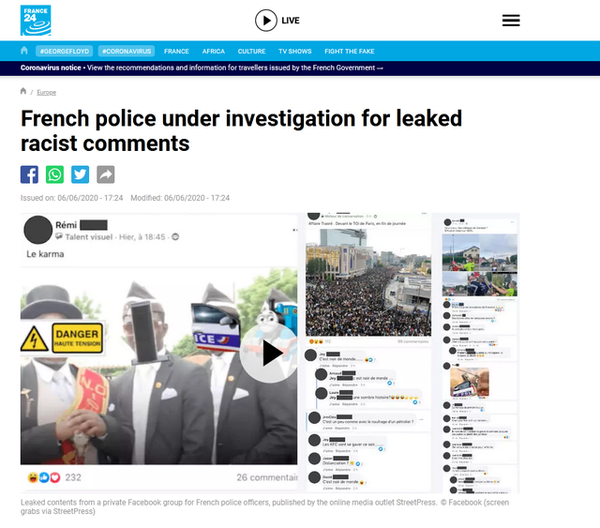Image resolution: width=600 pixels, height=528 pixels.
Task: Click the breadcrumb home icon
Action: [x=23, y=91]
